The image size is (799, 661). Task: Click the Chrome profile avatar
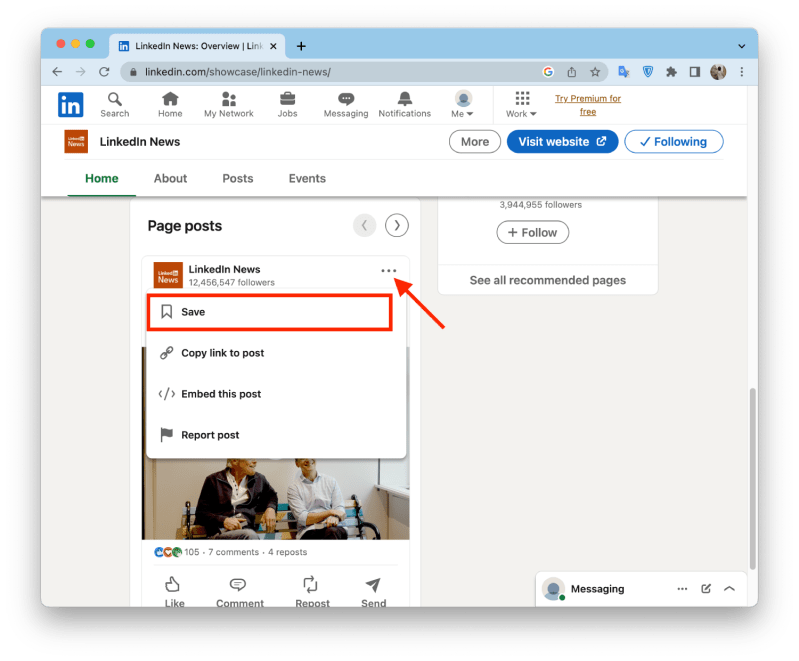tap(718, 72)
